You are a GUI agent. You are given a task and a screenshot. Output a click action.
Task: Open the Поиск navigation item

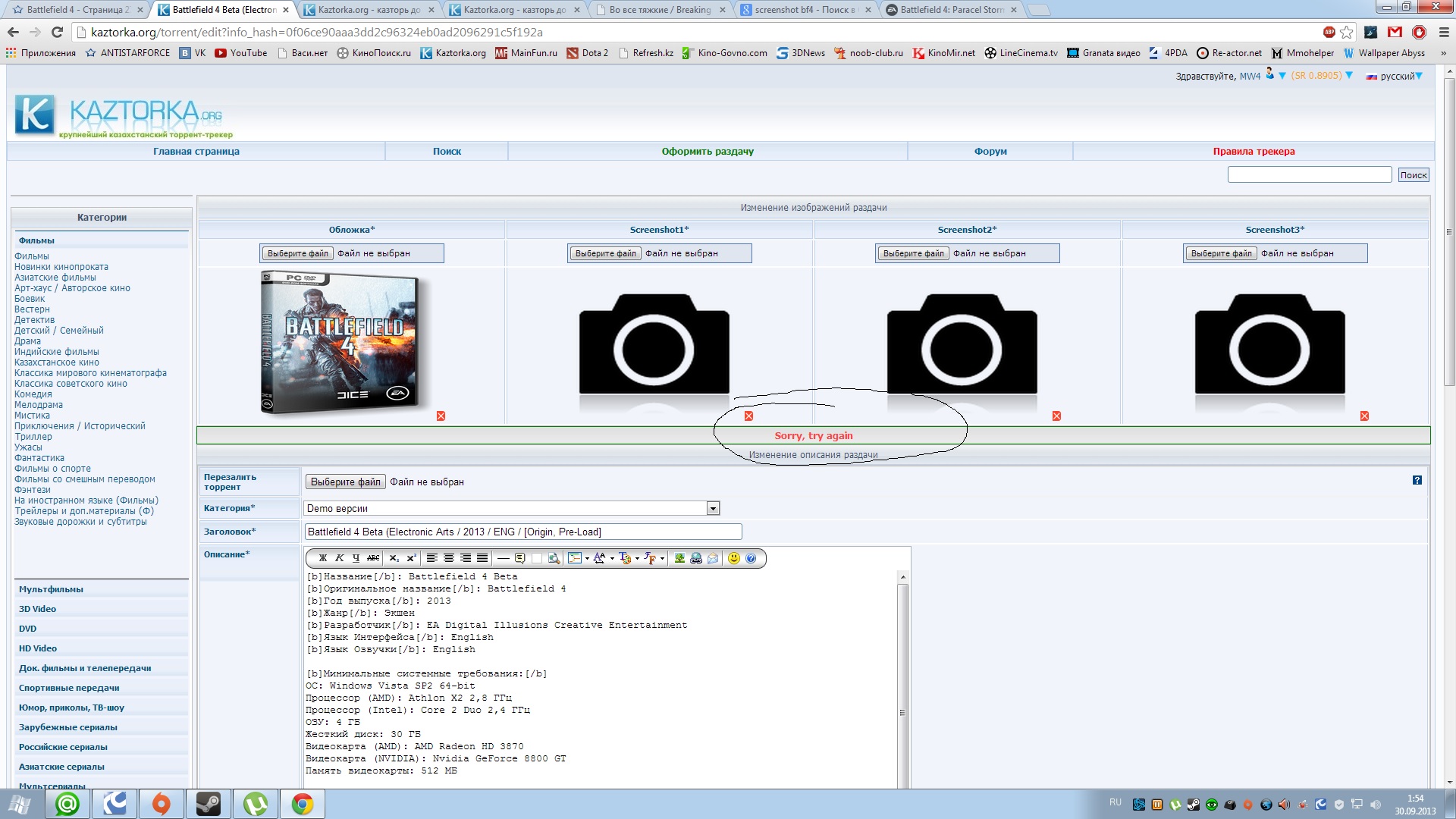coord(447,152)
